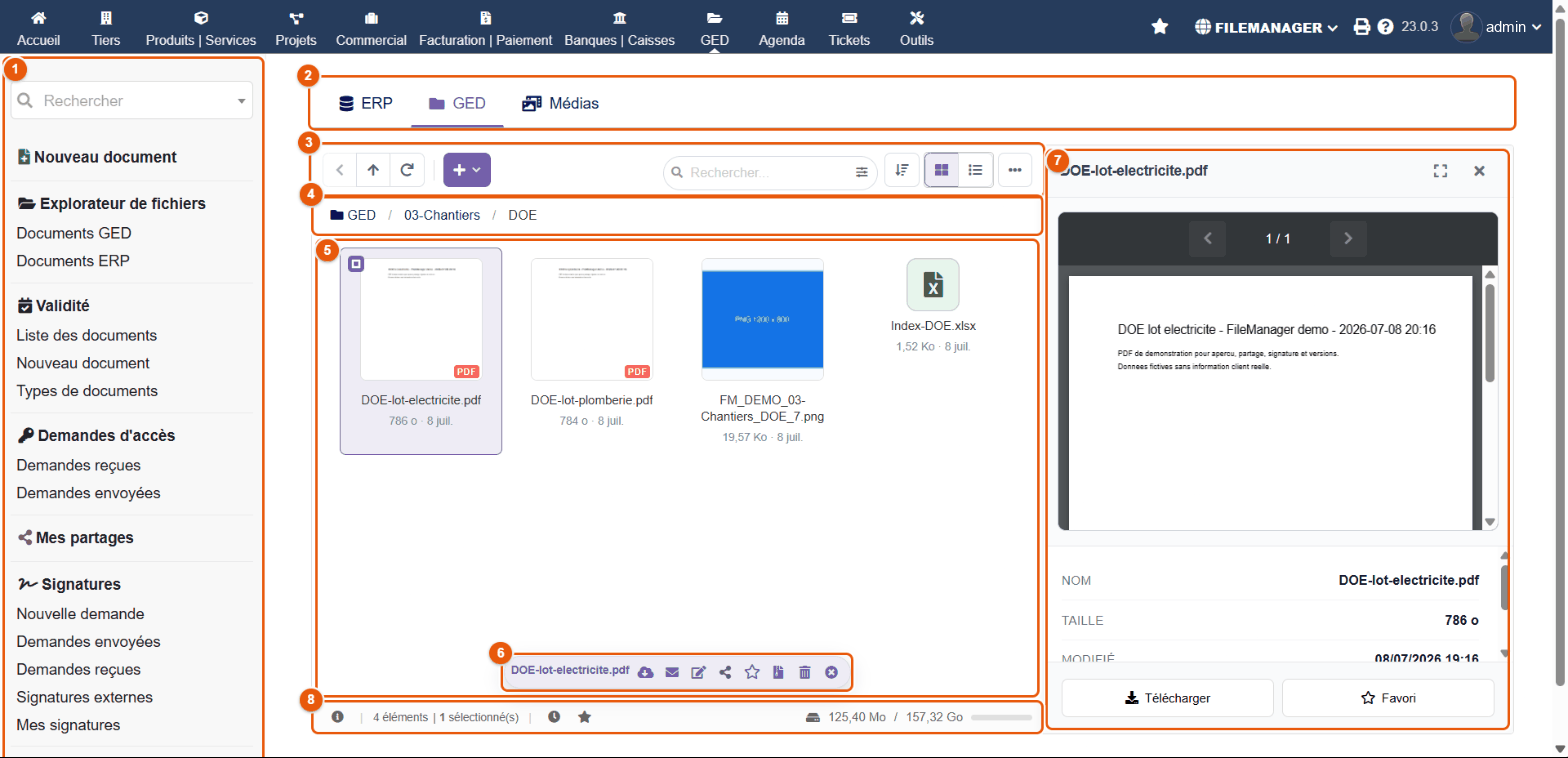The height and width of the screenshot is (758, 1568).
Task: Switch to the Médias tab
Action: pos(561,102)
